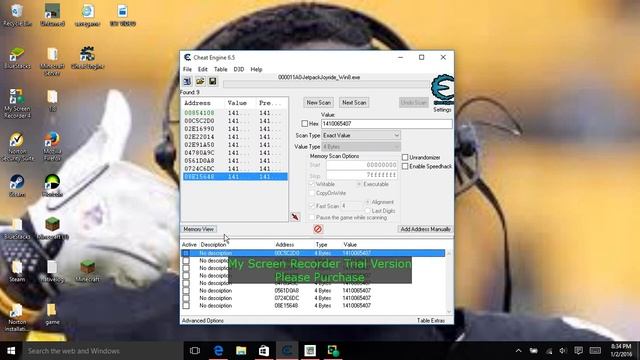Select found address 00854108
This screenshot has height=360, width=640.
(234, 113)
